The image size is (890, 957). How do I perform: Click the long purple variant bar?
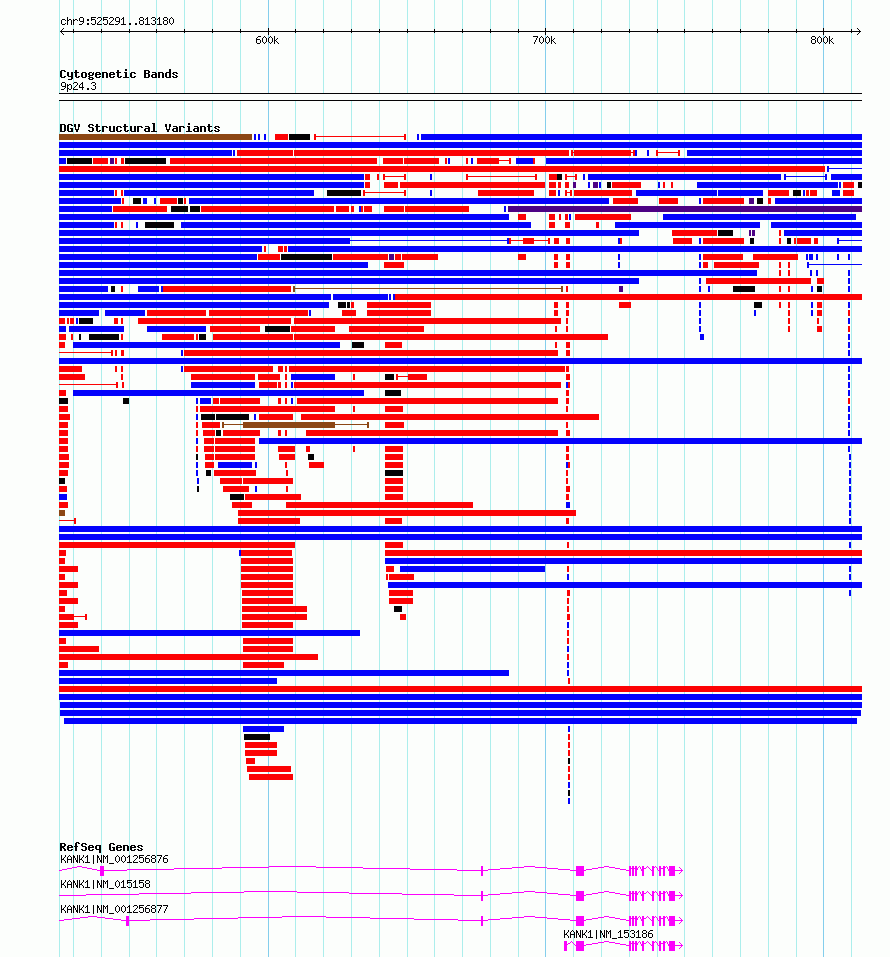(685, 209)
